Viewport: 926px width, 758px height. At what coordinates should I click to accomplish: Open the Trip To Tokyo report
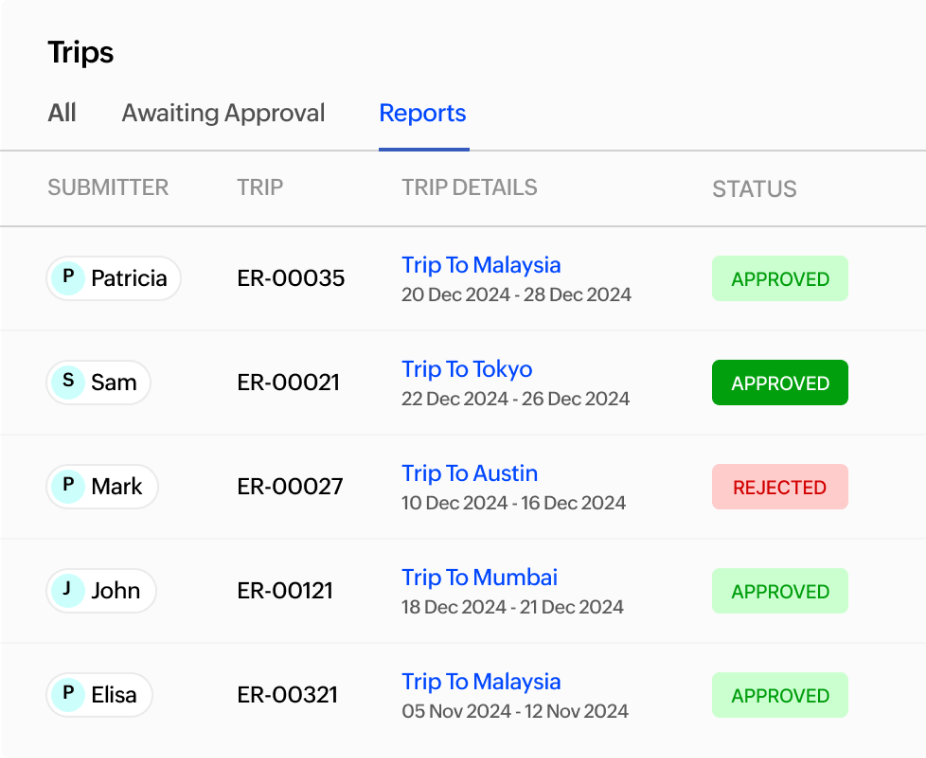pyautogui.click(x=467, y=369)
